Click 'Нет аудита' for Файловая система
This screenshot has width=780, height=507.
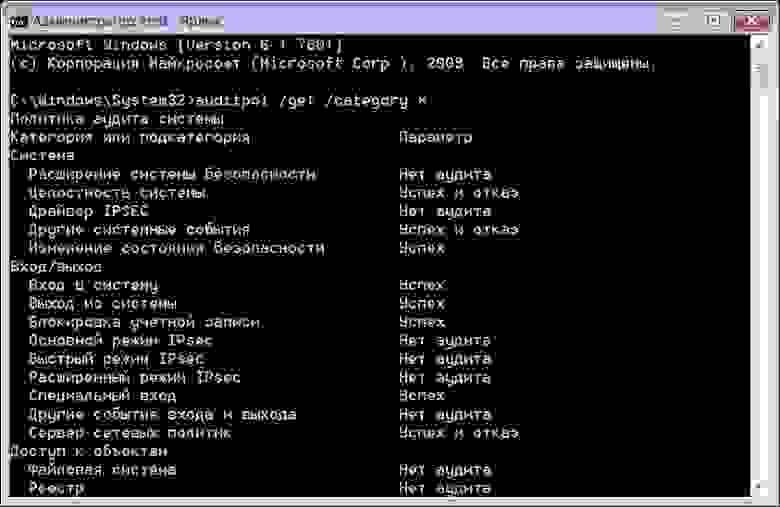coord(445,470)
